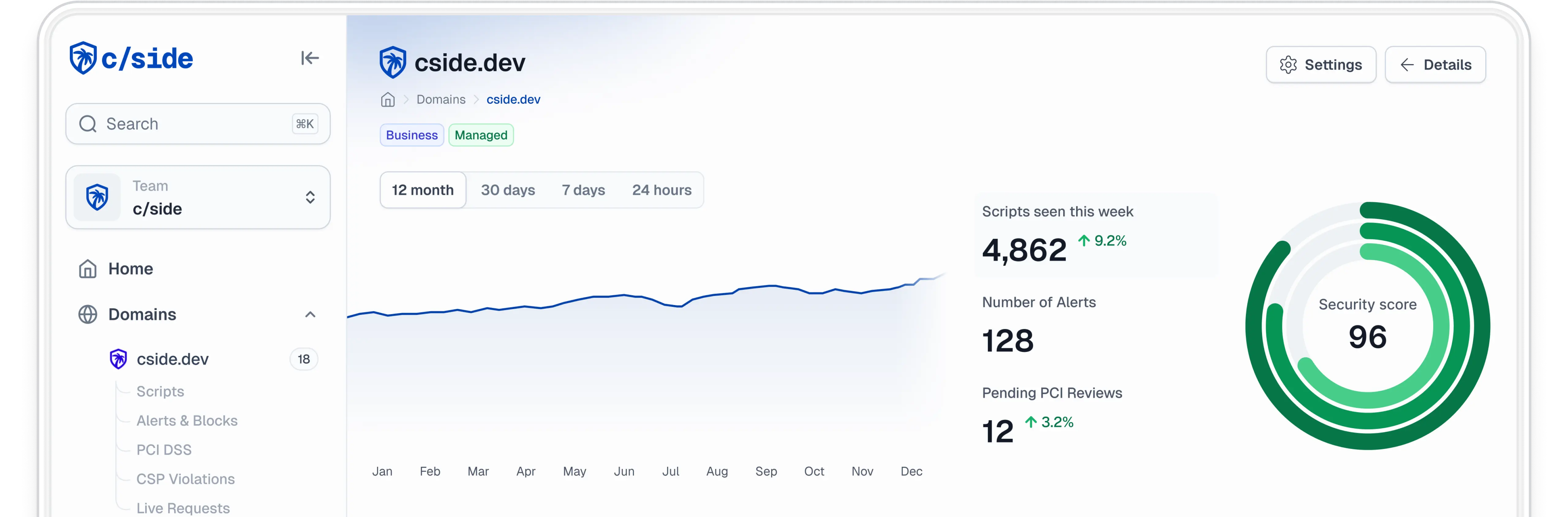Click the Details back arrow icon
The width and height of the screenshot is (1568, 517).
point(1407,65)
